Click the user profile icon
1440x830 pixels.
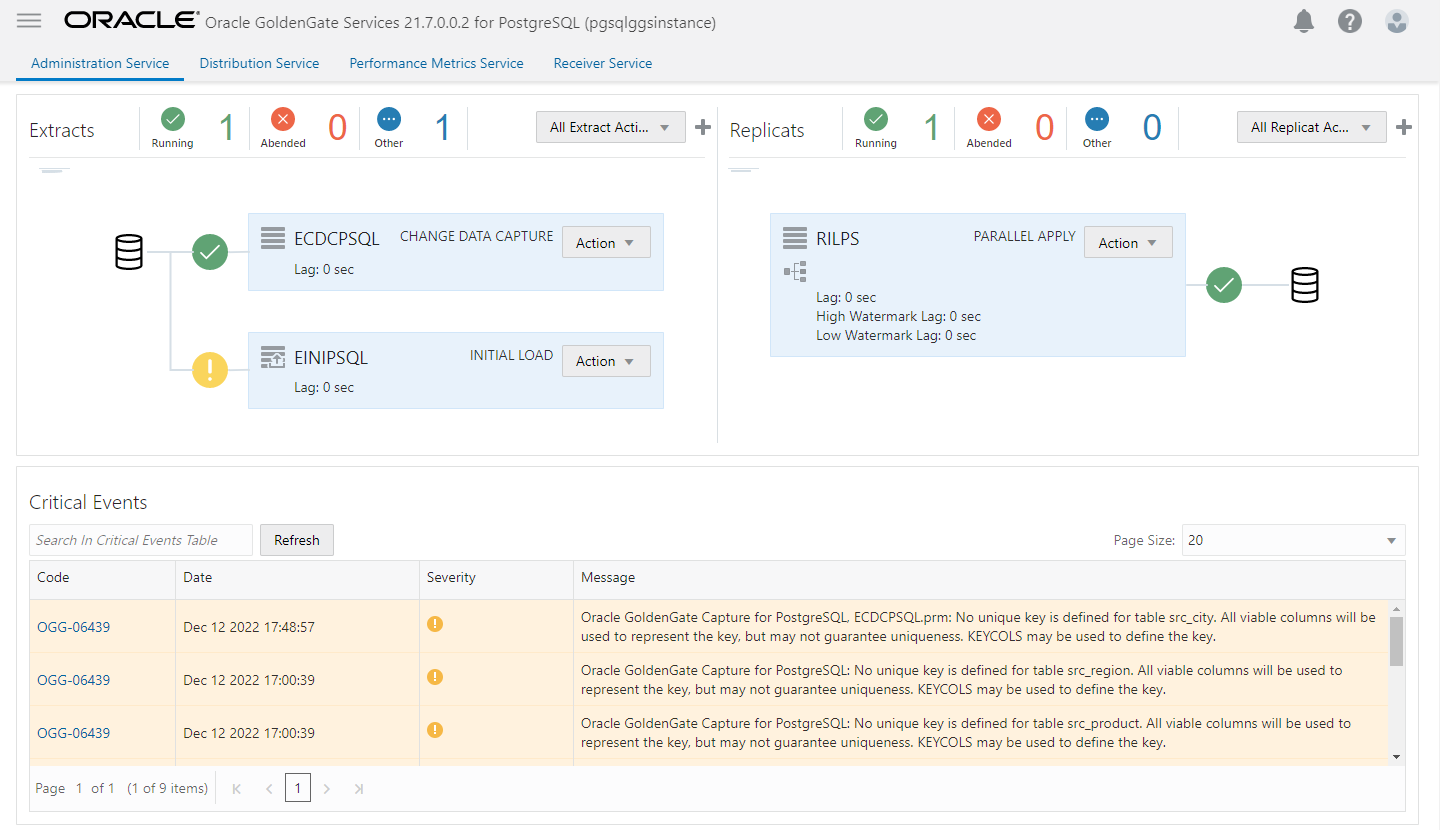1396,20
